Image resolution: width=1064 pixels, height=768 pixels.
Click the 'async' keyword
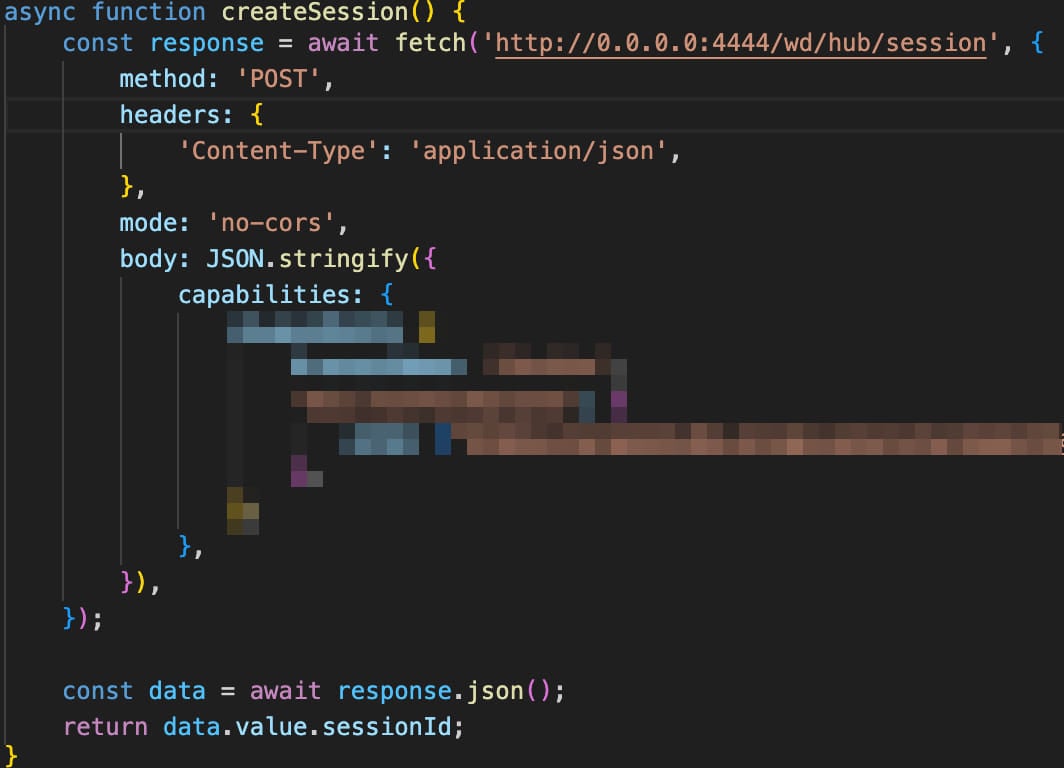point(40,12)
